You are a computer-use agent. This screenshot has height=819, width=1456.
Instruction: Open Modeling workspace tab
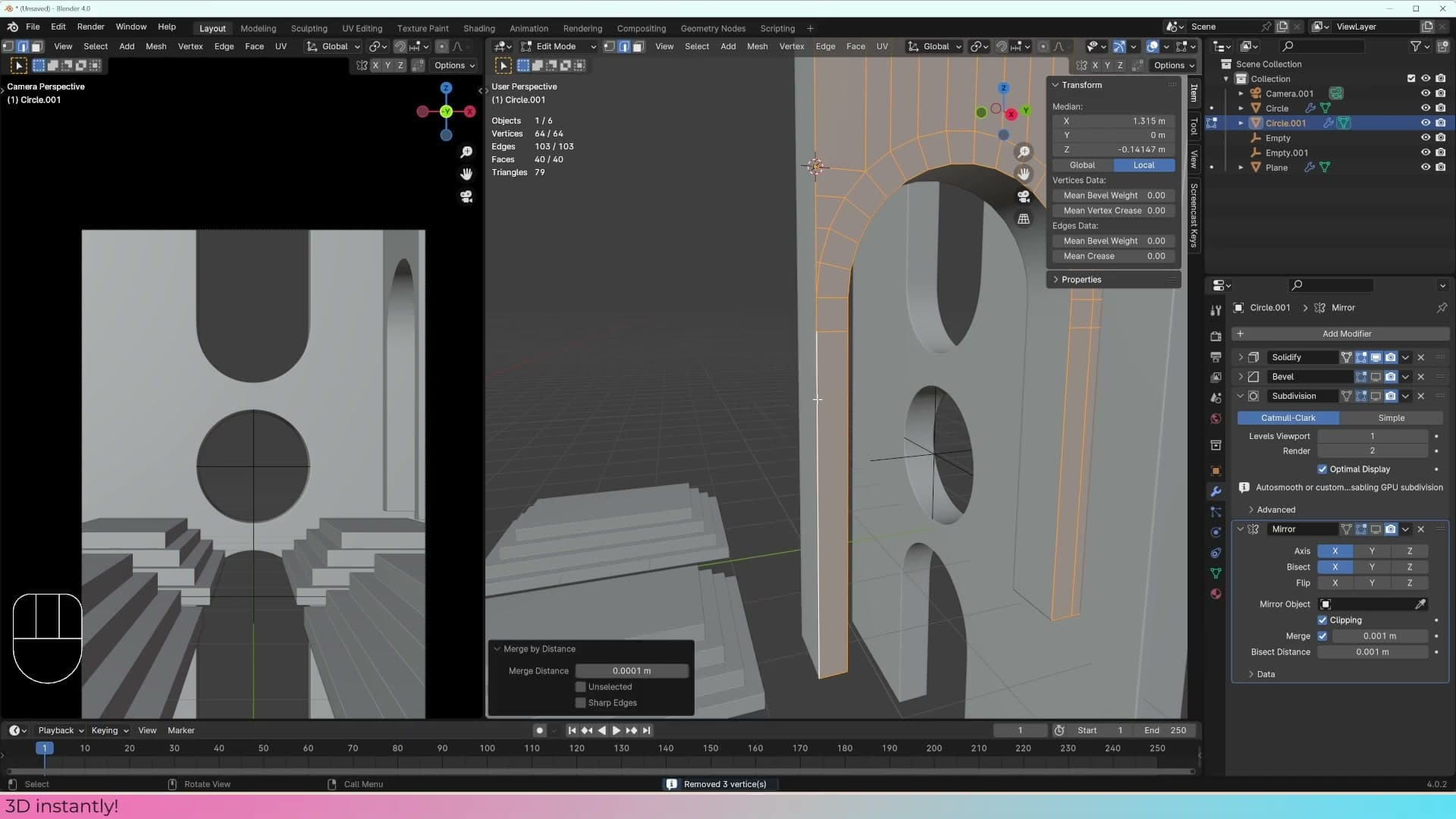(258, 28)
